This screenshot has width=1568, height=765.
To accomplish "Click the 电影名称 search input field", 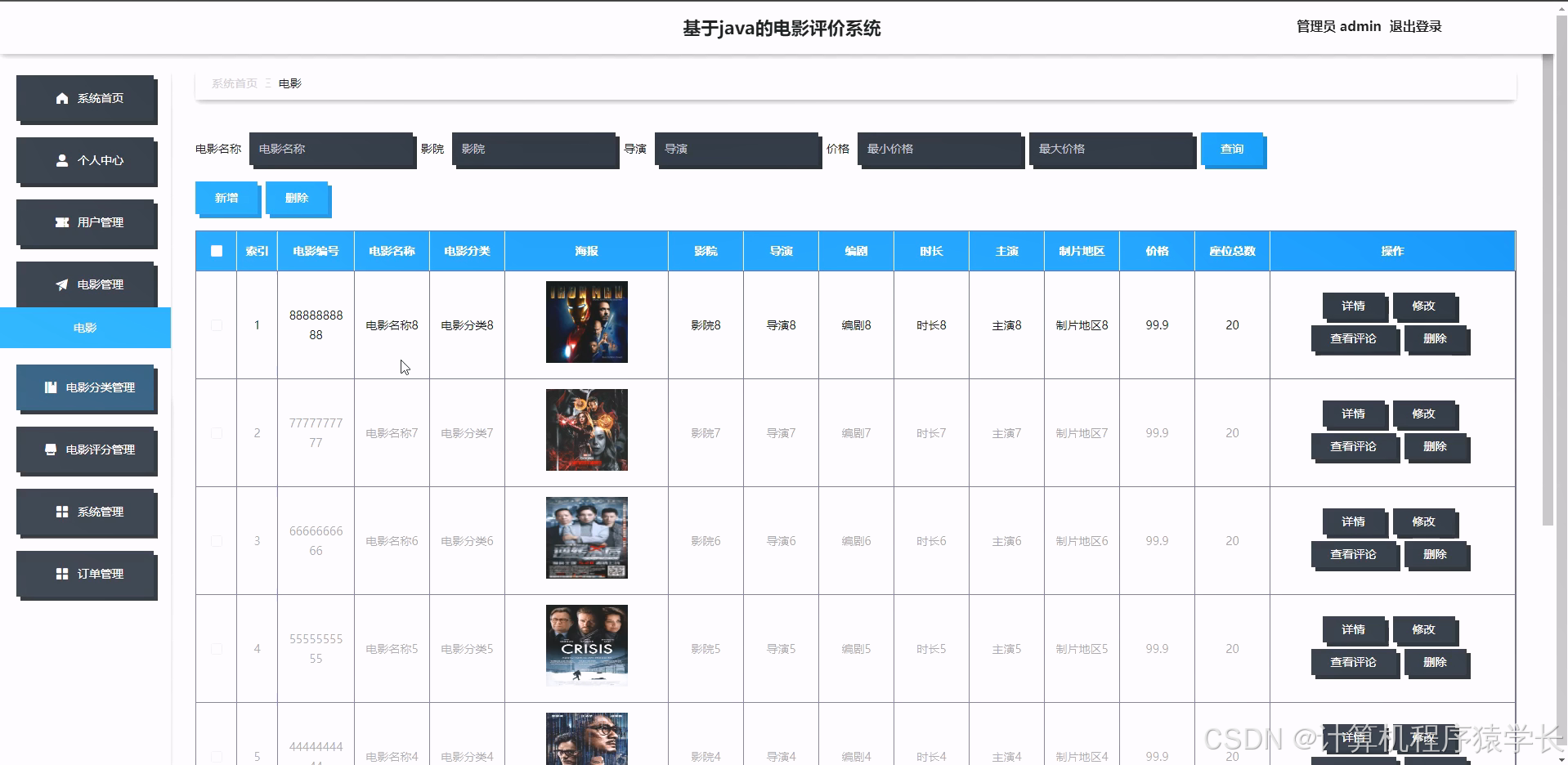I will pos(331,150).
